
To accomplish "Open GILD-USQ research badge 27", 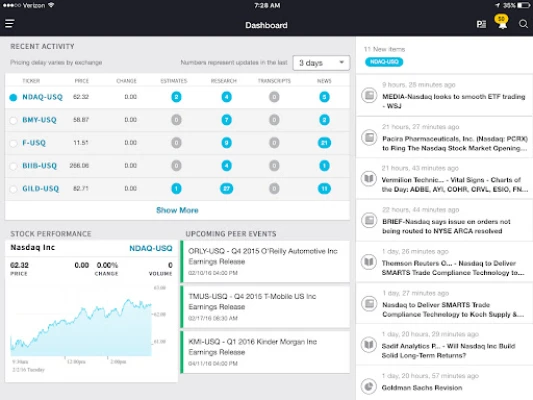I will click(x=226, y=189).
